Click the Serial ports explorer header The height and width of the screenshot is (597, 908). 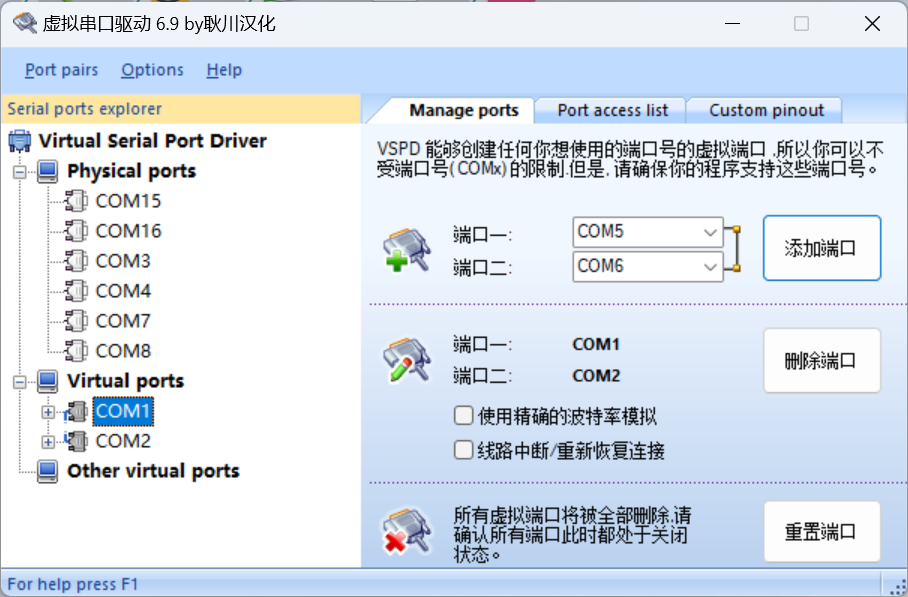click(181, 109)
